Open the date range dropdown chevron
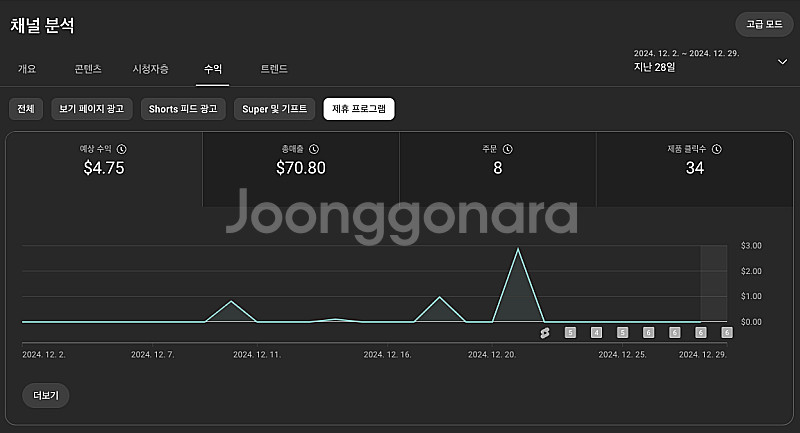 point(782,62)
